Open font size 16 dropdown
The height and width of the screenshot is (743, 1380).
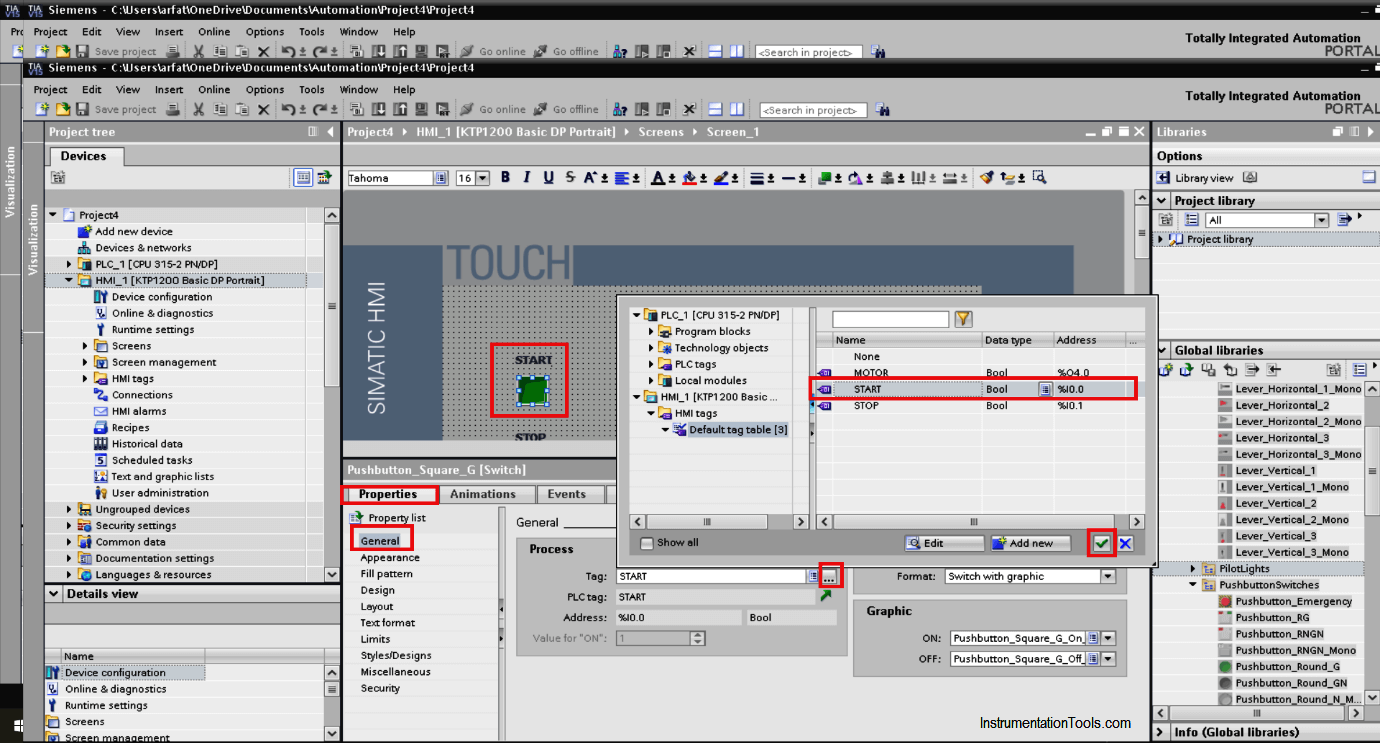click(x=483, y=178)
